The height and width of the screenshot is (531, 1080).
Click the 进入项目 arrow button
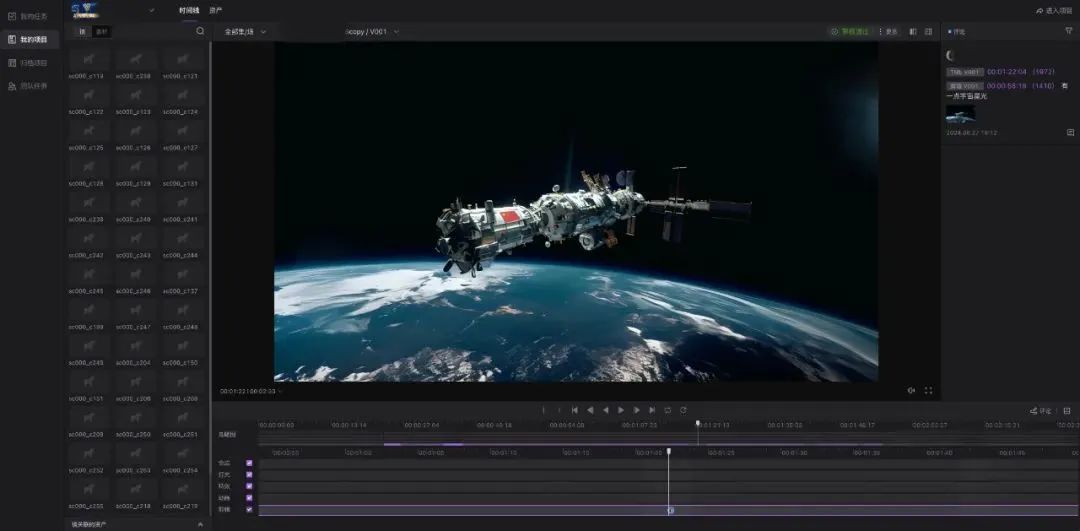tap(1054, 11)
